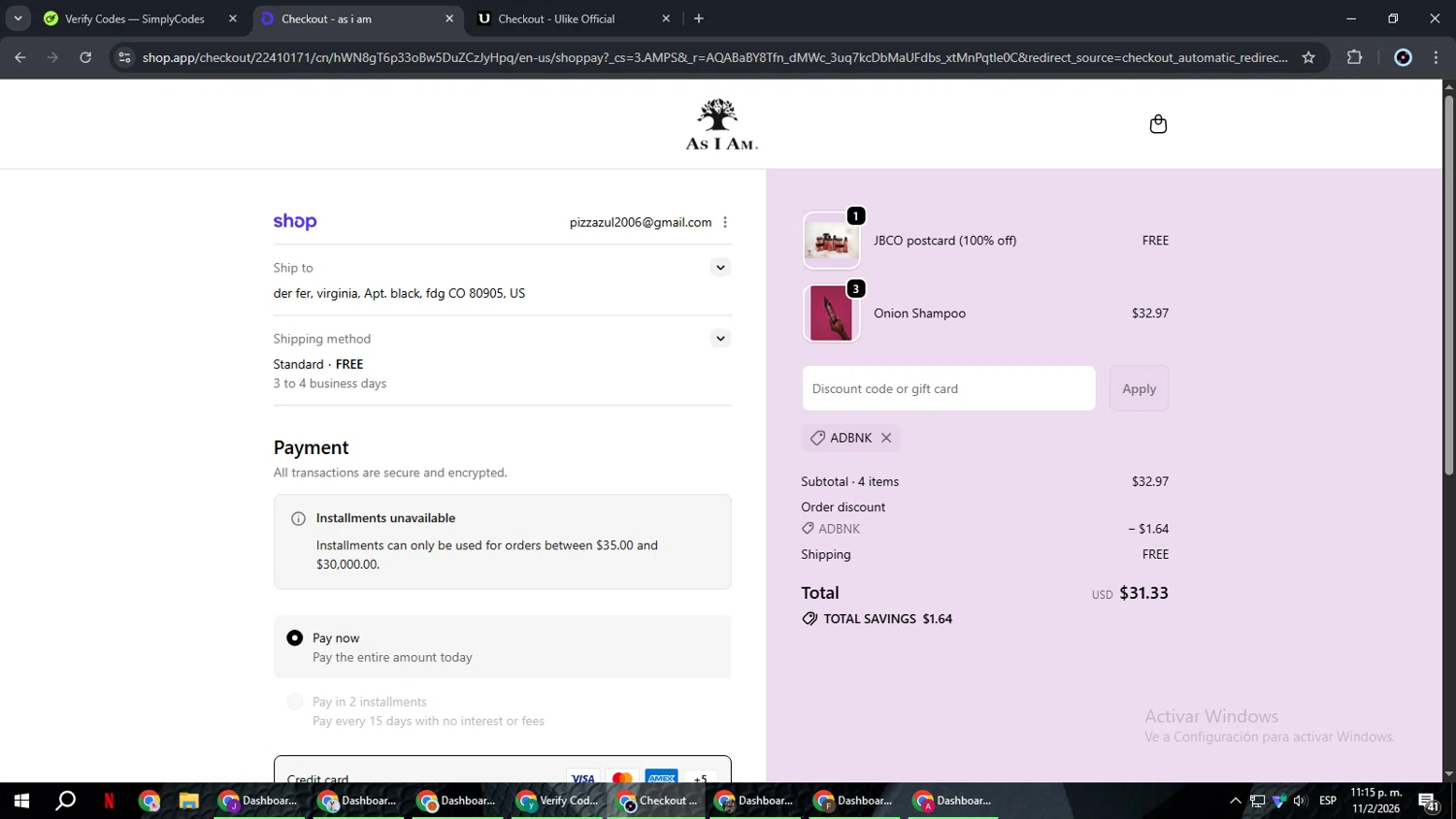Image resolution: width=1456 pixels, height=819 pixels.
Task: Show hidden system tray icons
Action: coord(1235,801)
